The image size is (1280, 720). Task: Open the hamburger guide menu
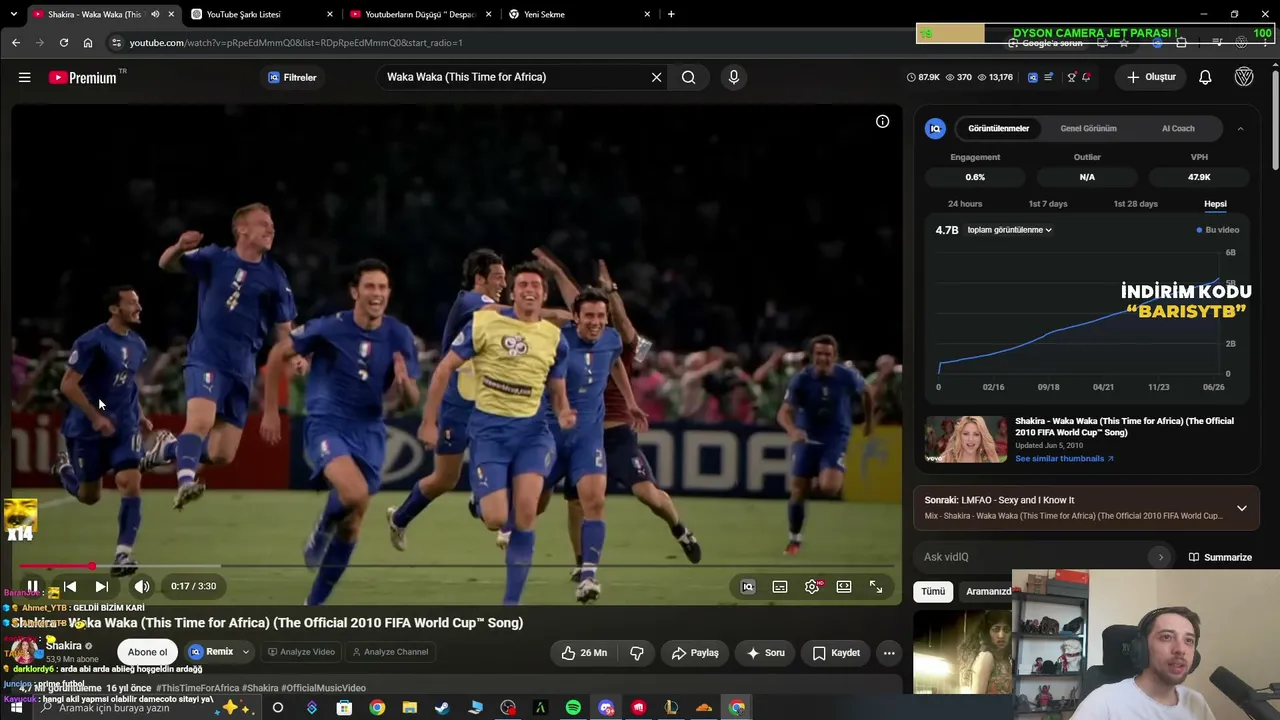click(x=25, y=77)
